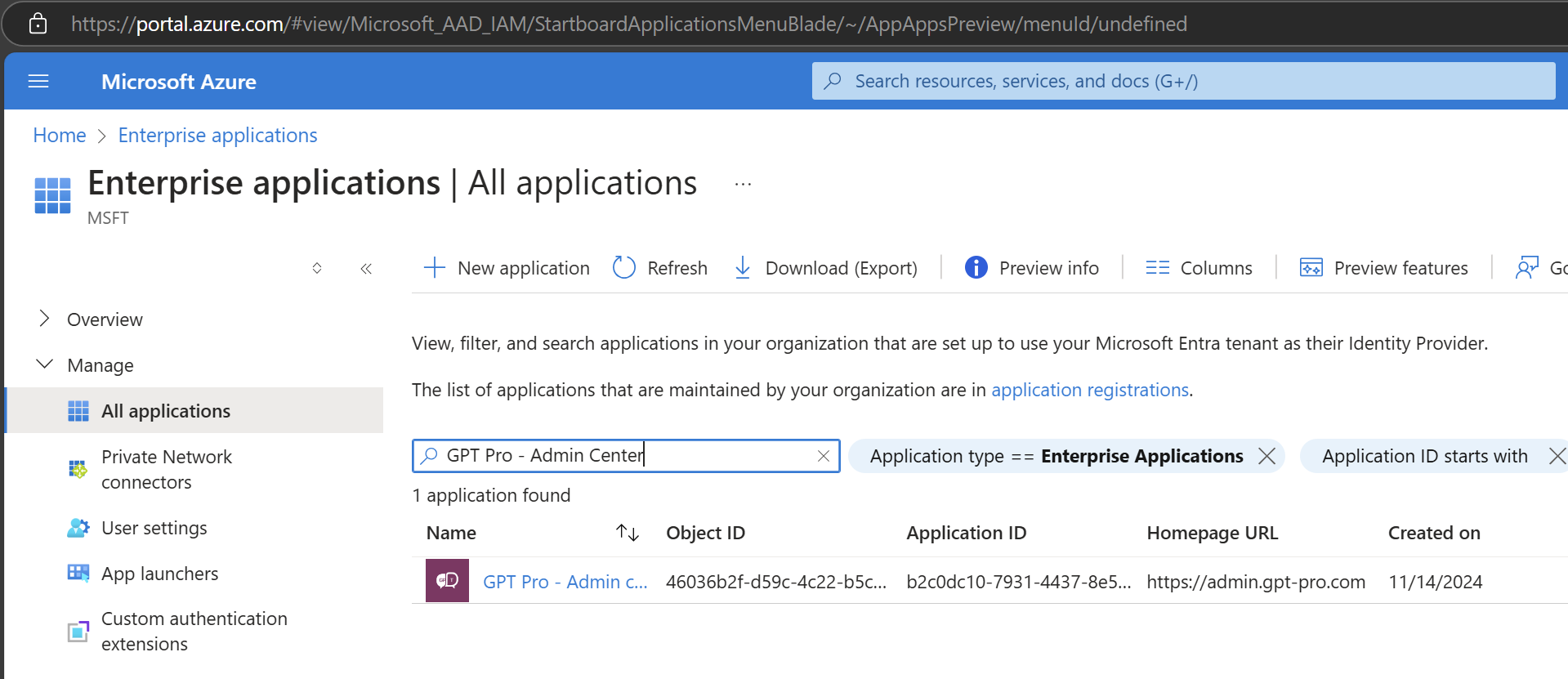This screenshot has height=679, width=1568.
Task: Select Private Network connectors menu item
Action: (x=166, y=469)
